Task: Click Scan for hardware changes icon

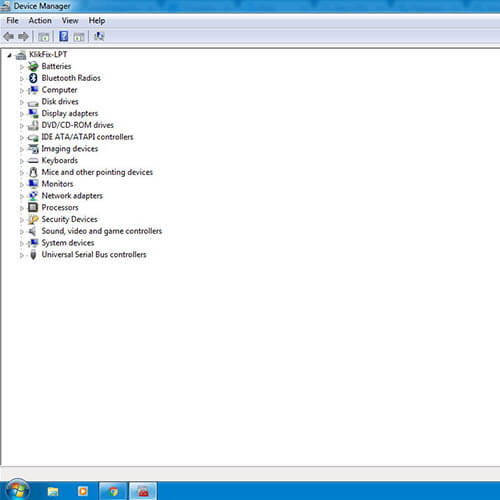Action: click(99, 36)
